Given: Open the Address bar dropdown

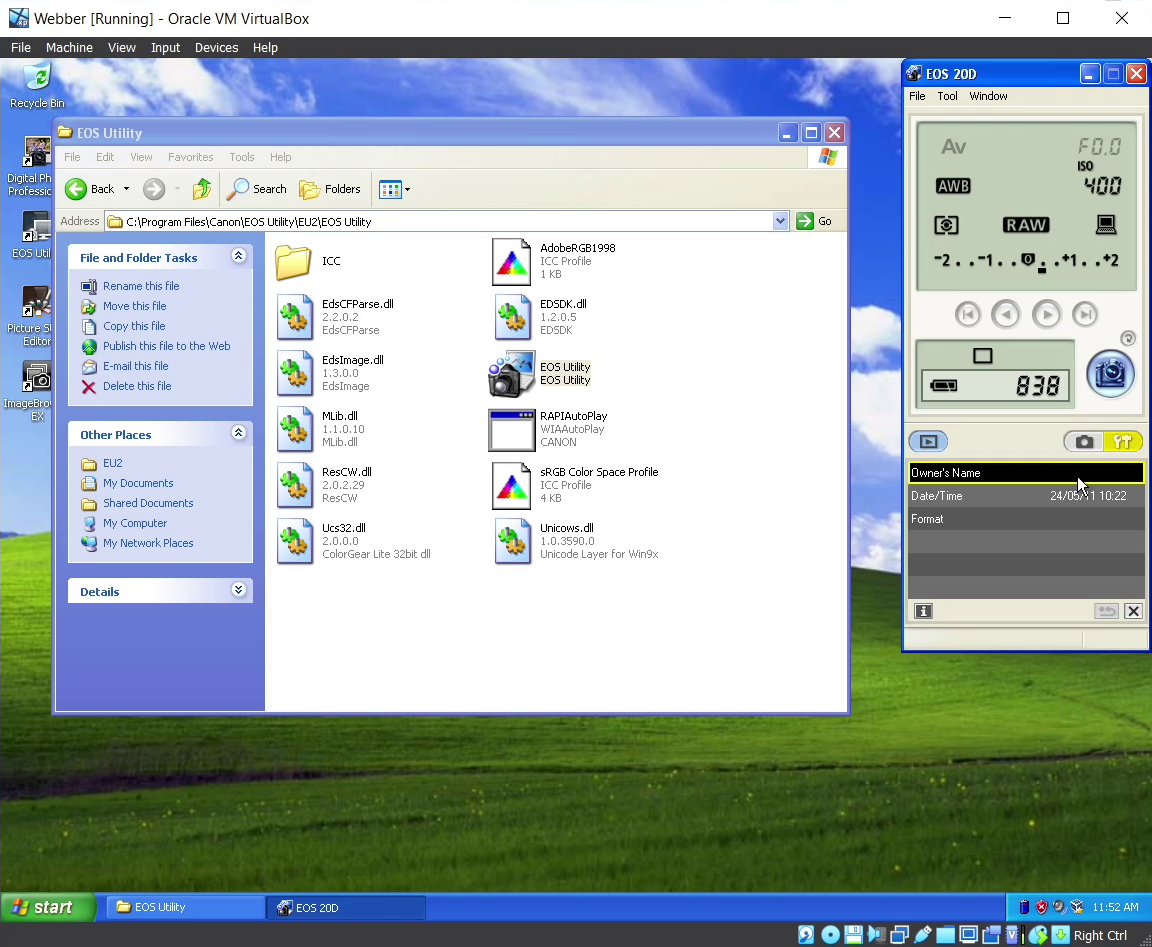Looking at the screenshot, I should coord(781,222).
